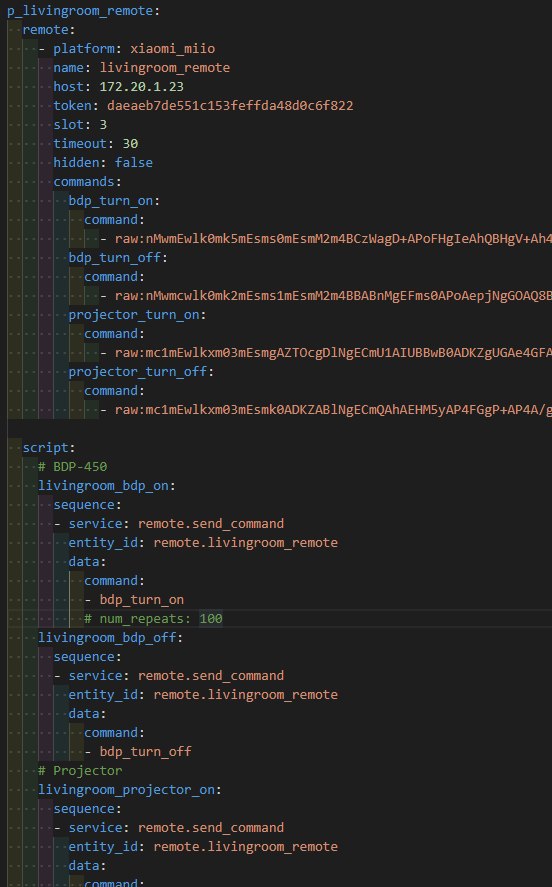Click the script key

point(45,447)
